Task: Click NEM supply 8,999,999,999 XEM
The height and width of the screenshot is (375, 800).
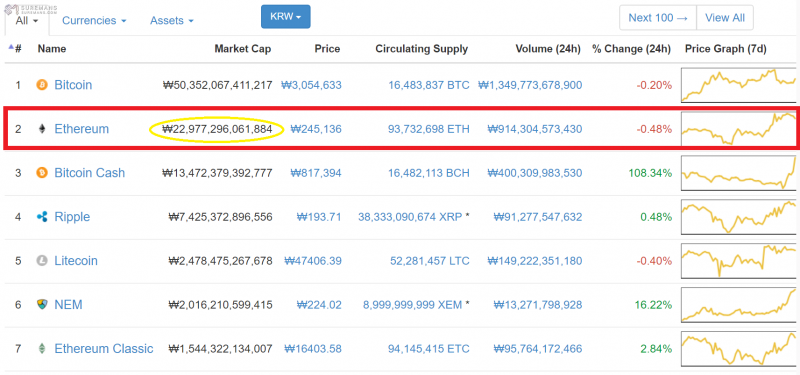Action: coord(413,305)
